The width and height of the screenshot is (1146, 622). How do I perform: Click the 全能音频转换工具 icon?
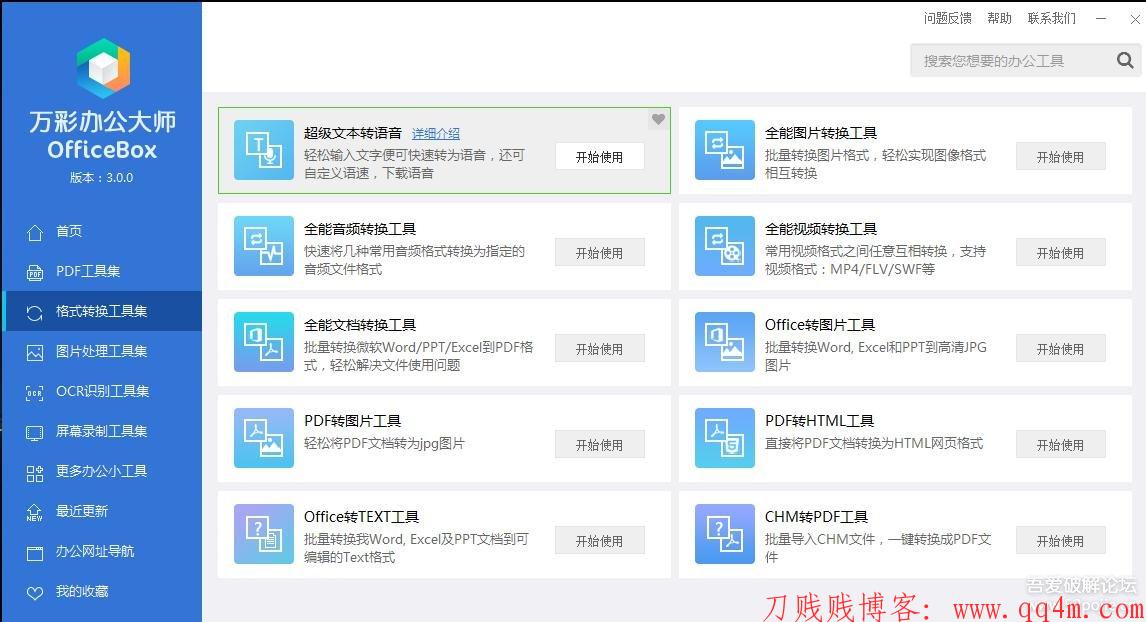(x=264, y=246)
